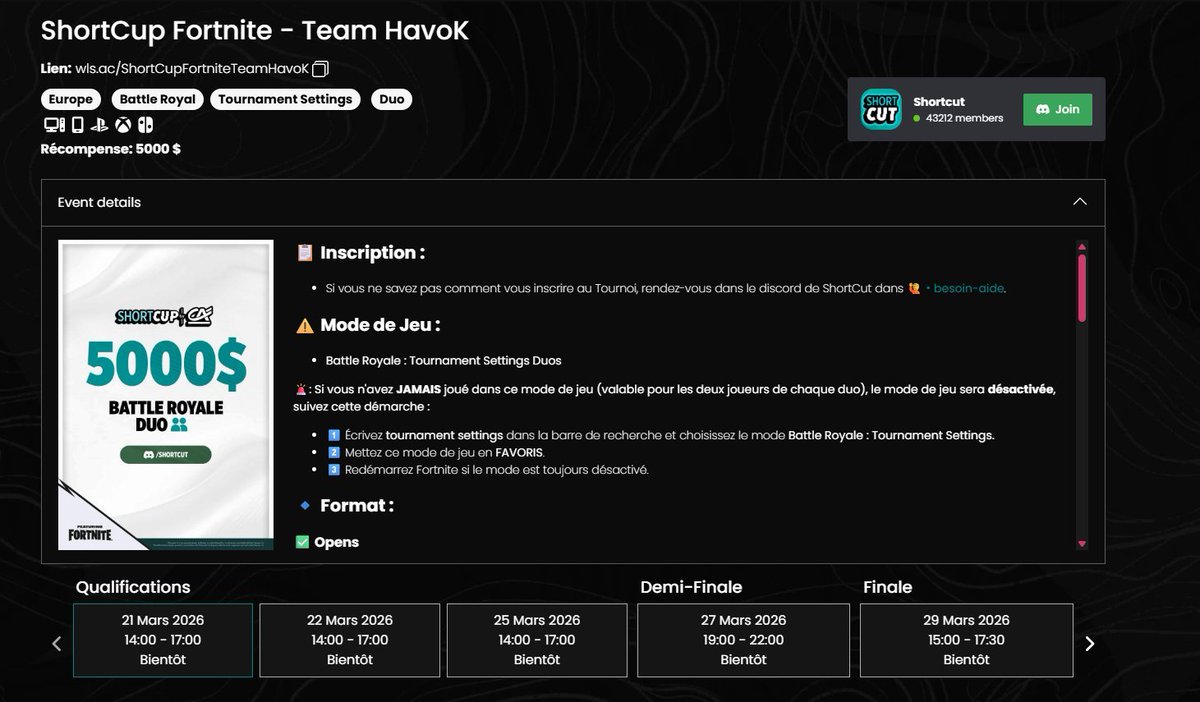The width and height of the screenshot is (1200, 702).
Task: Select the Duo tag
Action: 391,99
